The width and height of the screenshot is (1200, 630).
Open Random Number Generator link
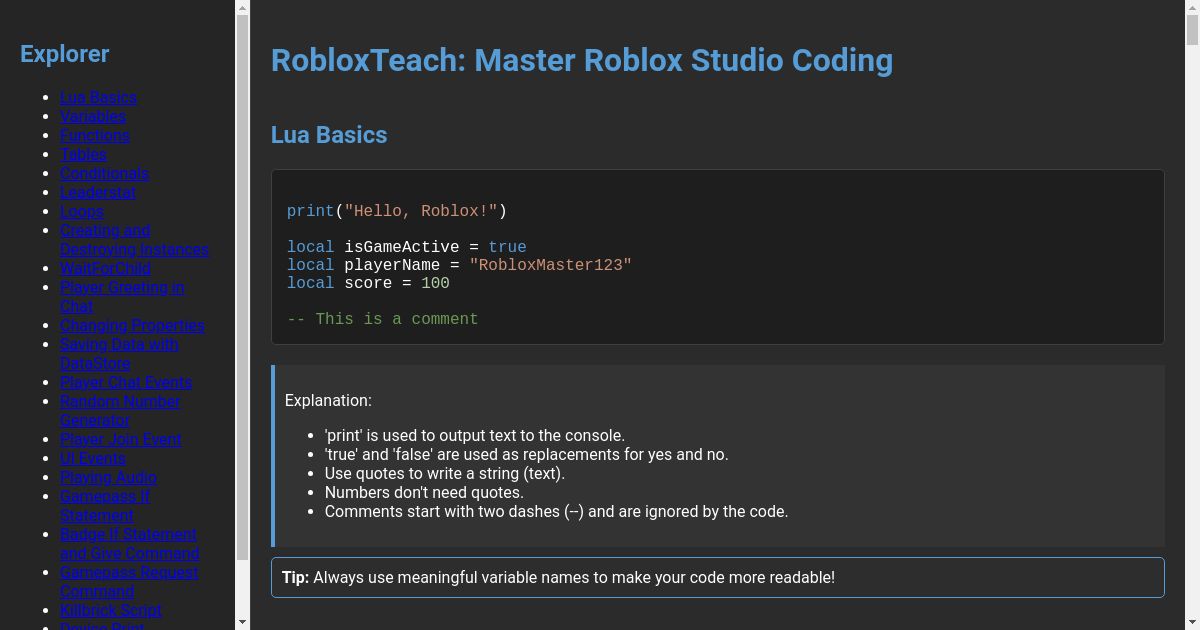[x=120, y=411]
